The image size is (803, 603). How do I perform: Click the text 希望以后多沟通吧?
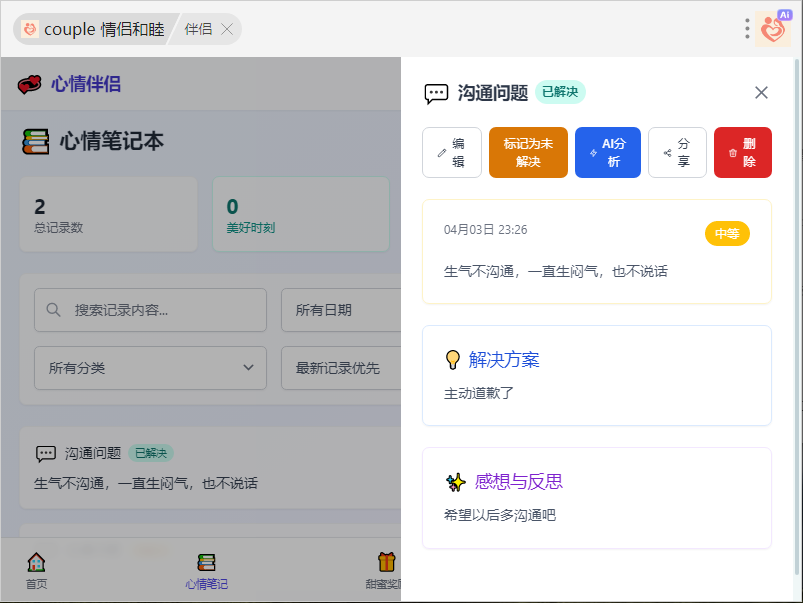pyautogui.click(x=500, y=515)
